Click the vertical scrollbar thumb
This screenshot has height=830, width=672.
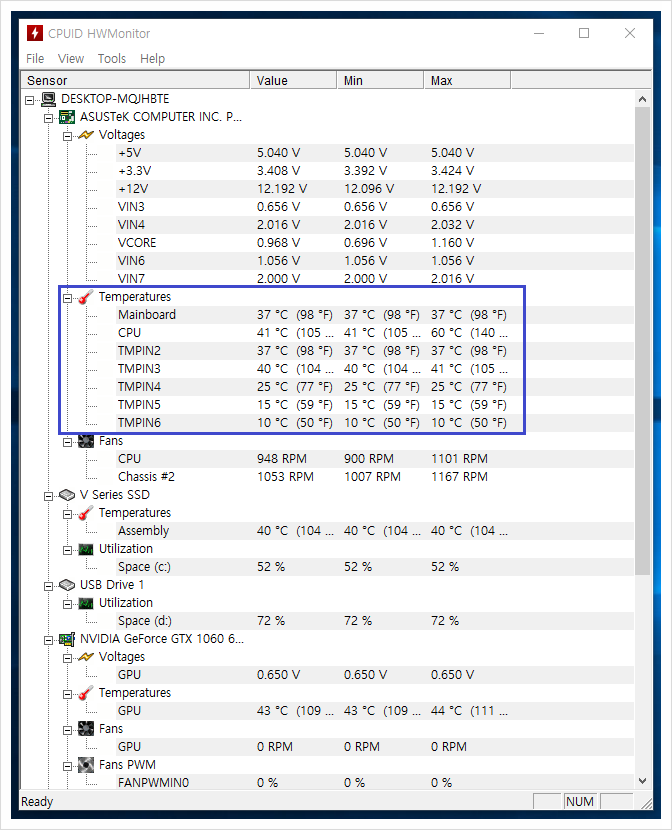point(642,341)
